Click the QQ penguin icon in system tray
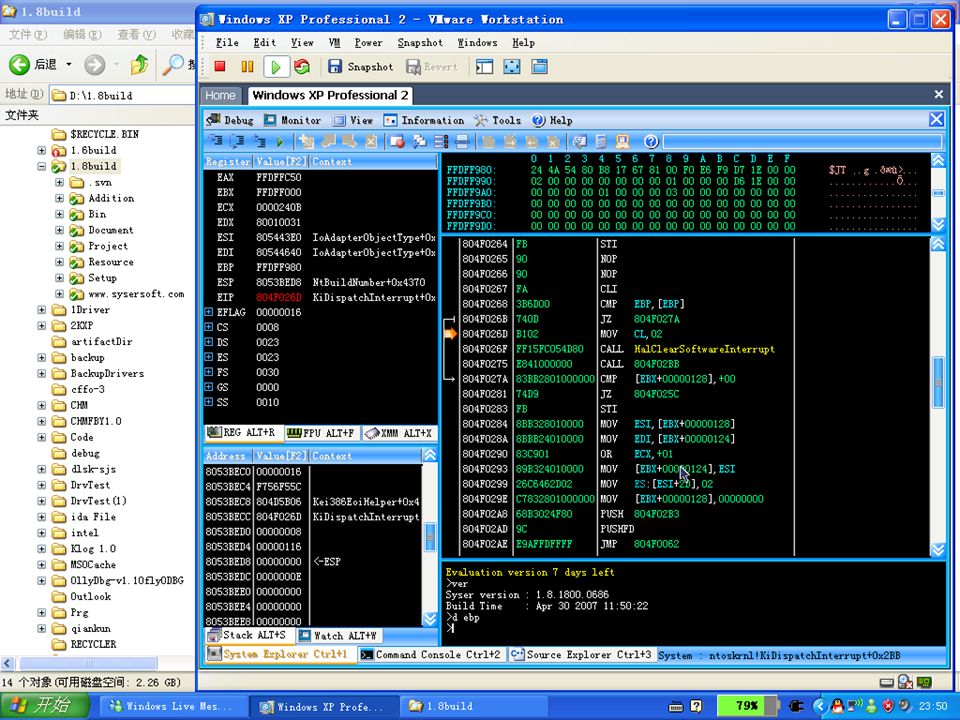Screen dimensions: 960x720 pyautogui.click(x=836, y=705)
